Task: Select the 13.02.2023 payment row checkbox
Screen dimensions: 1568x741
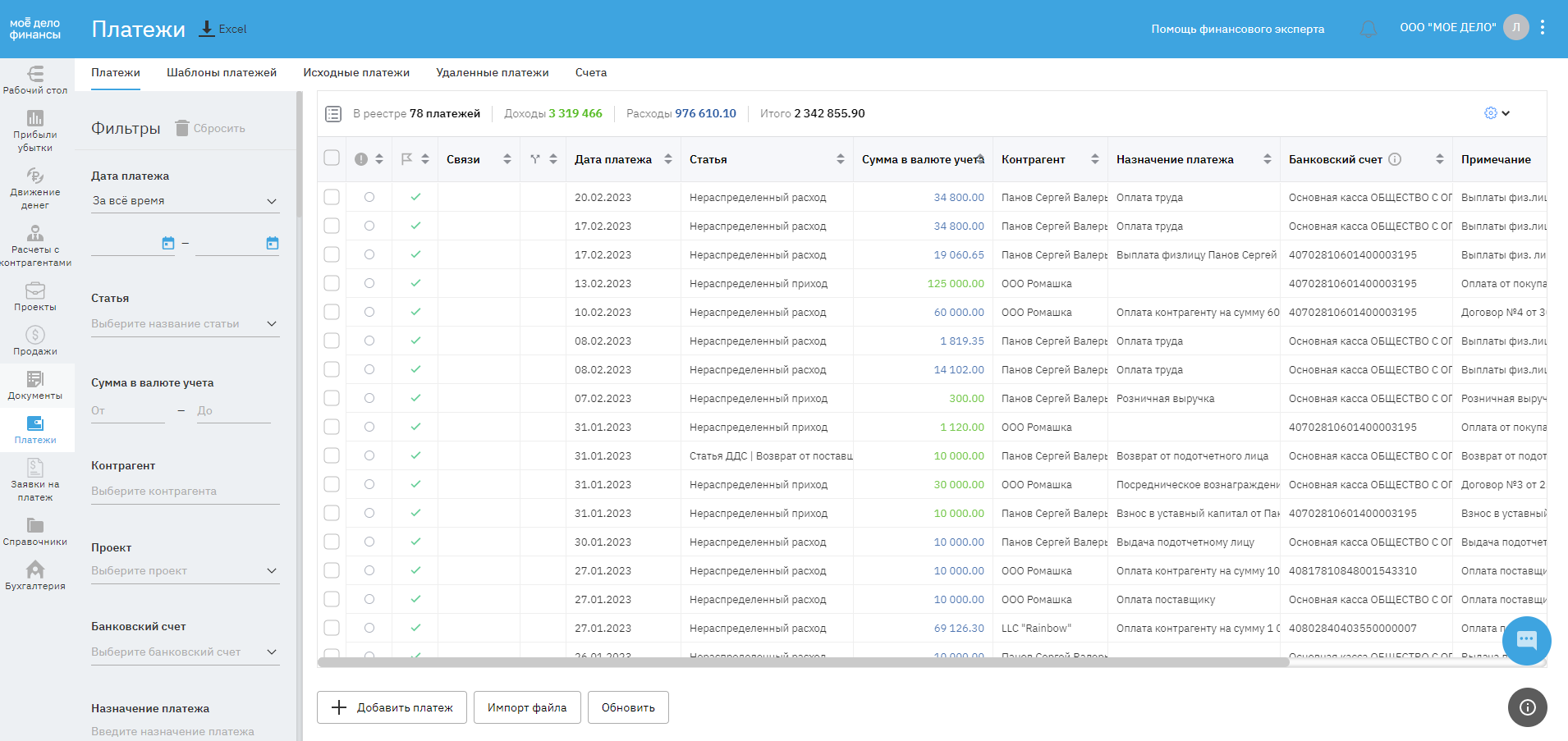Action: (332, 283)
